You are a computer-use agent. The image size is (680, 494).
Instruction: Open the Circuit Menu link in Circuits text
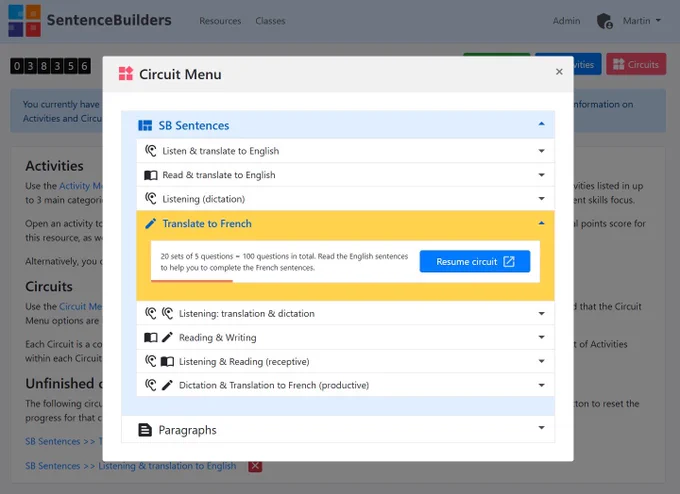click(81, 306)
